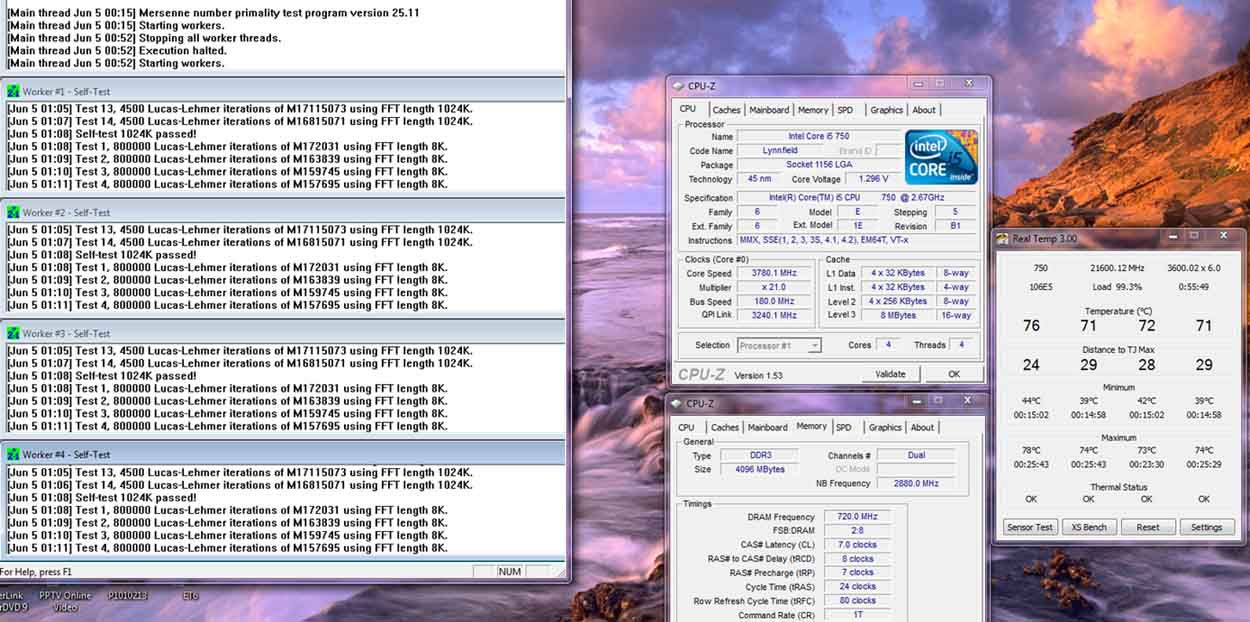This screenshot has width=1250, height=622.
Task: Open the disabled Processor #1 selection dropdown
Action: (780, 345)
